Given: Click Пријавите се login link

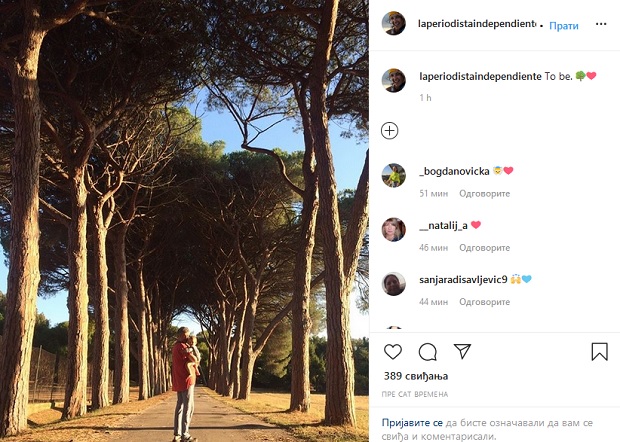Looking at the screenshot, I should click(412, 423).
